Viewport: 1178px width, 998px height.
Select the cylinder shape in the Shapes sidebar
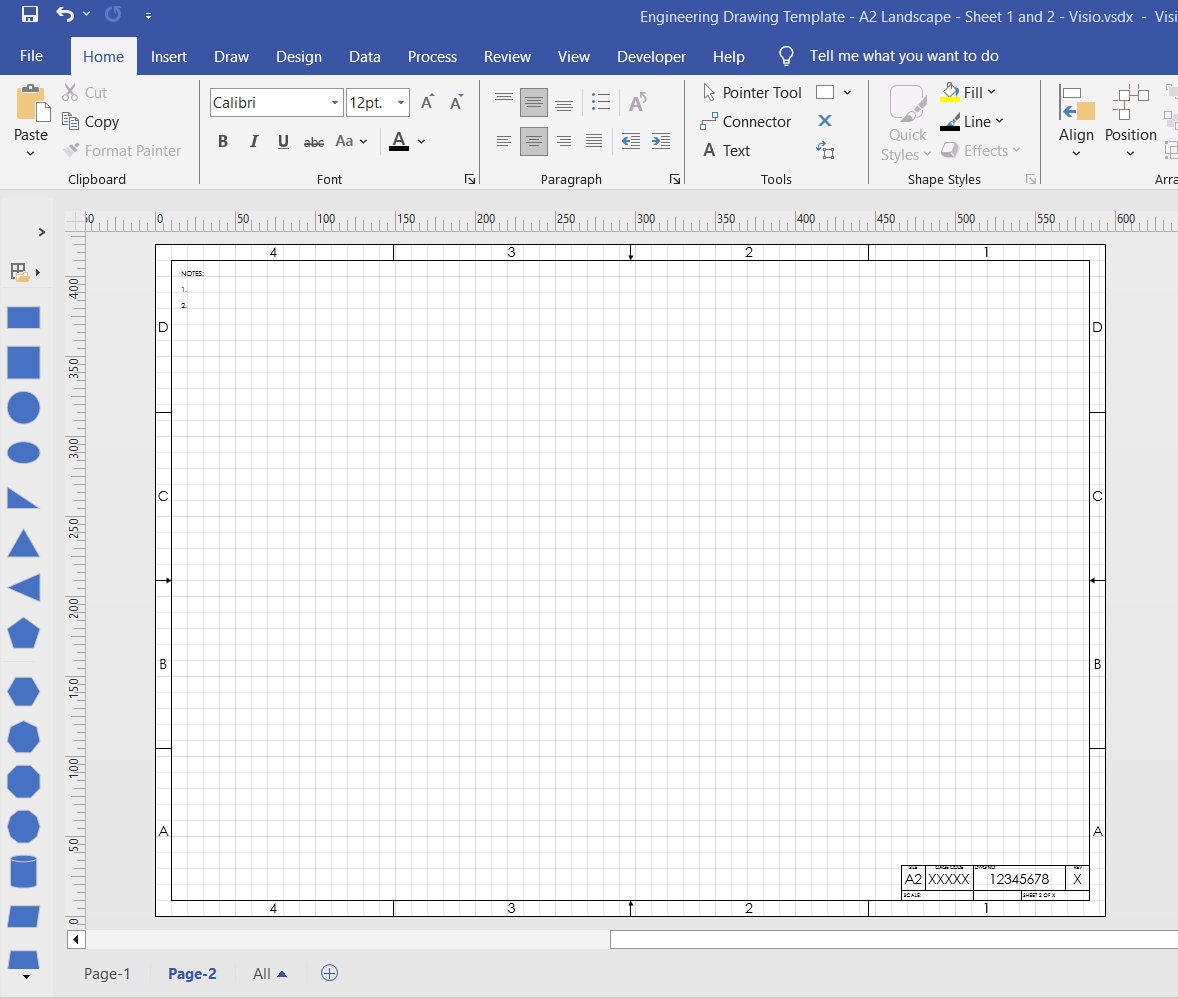[23, 871]
